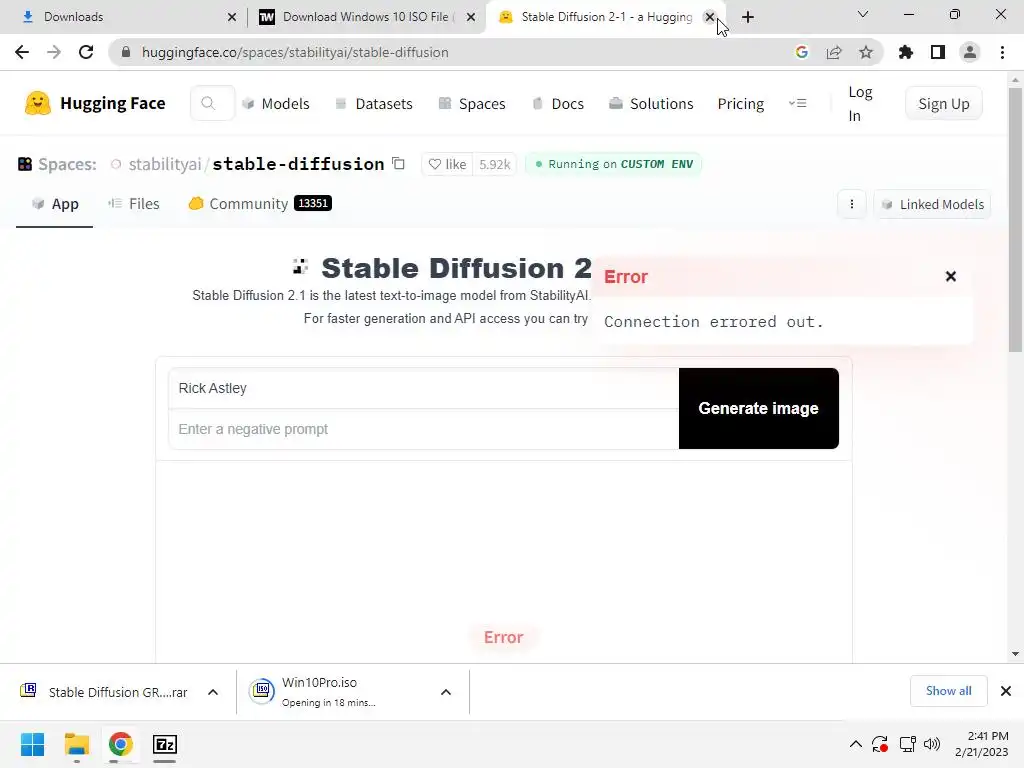Click the browser forward arrow
Viewport: 1024px width, 768px height.
(x=54, y=52)
